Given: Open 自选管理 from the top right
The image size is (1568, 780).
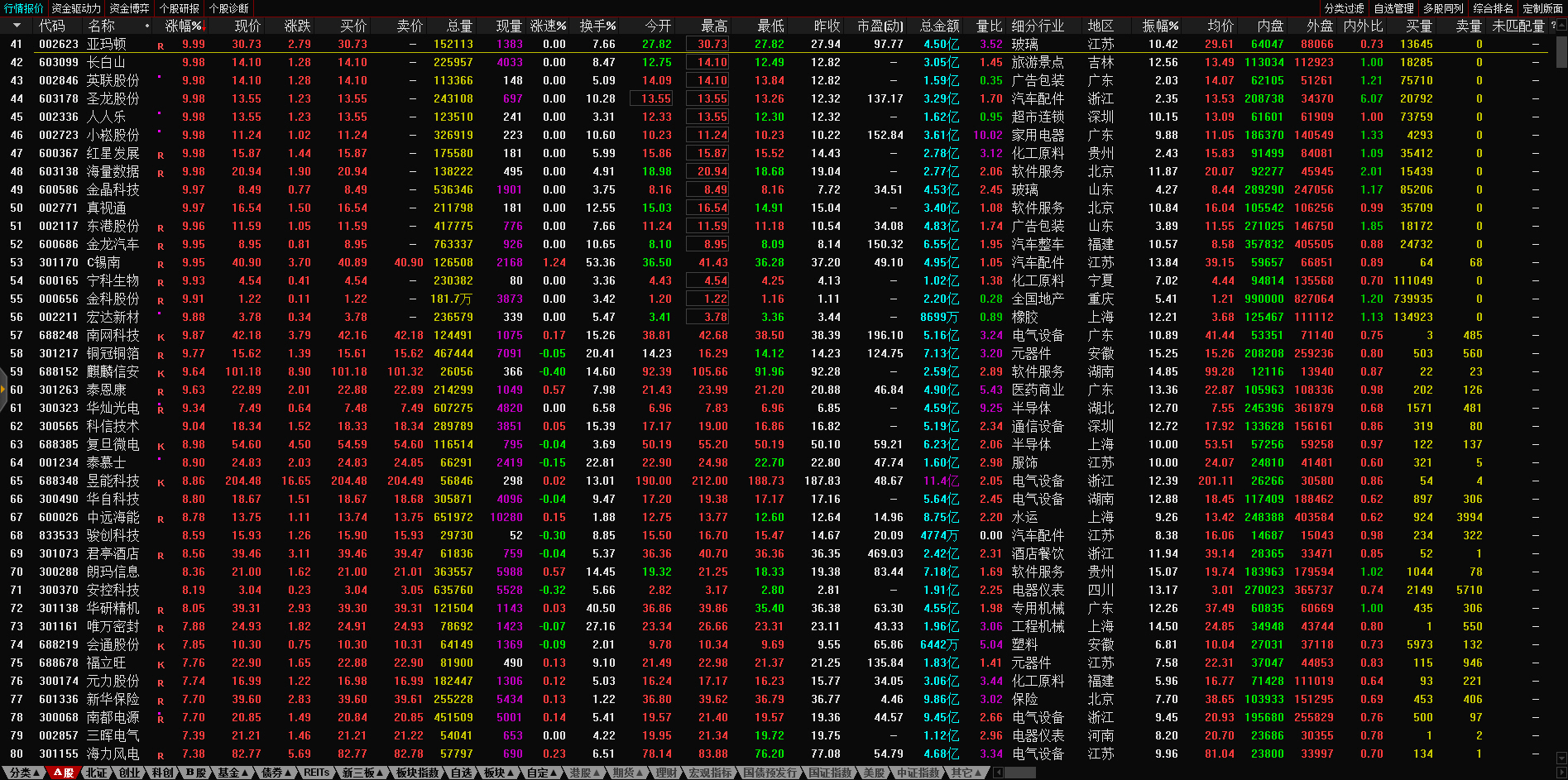Looking at the screenshot, I should coord(1393,8).
